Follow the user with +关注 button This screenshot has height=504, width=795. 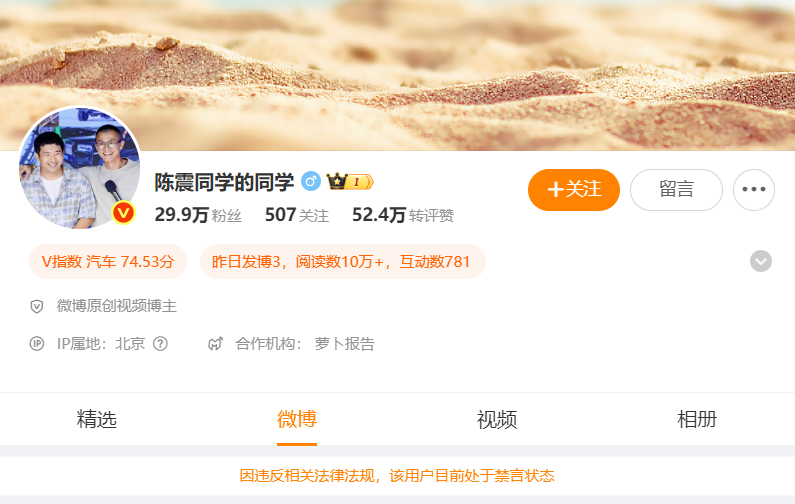point(573,190)
